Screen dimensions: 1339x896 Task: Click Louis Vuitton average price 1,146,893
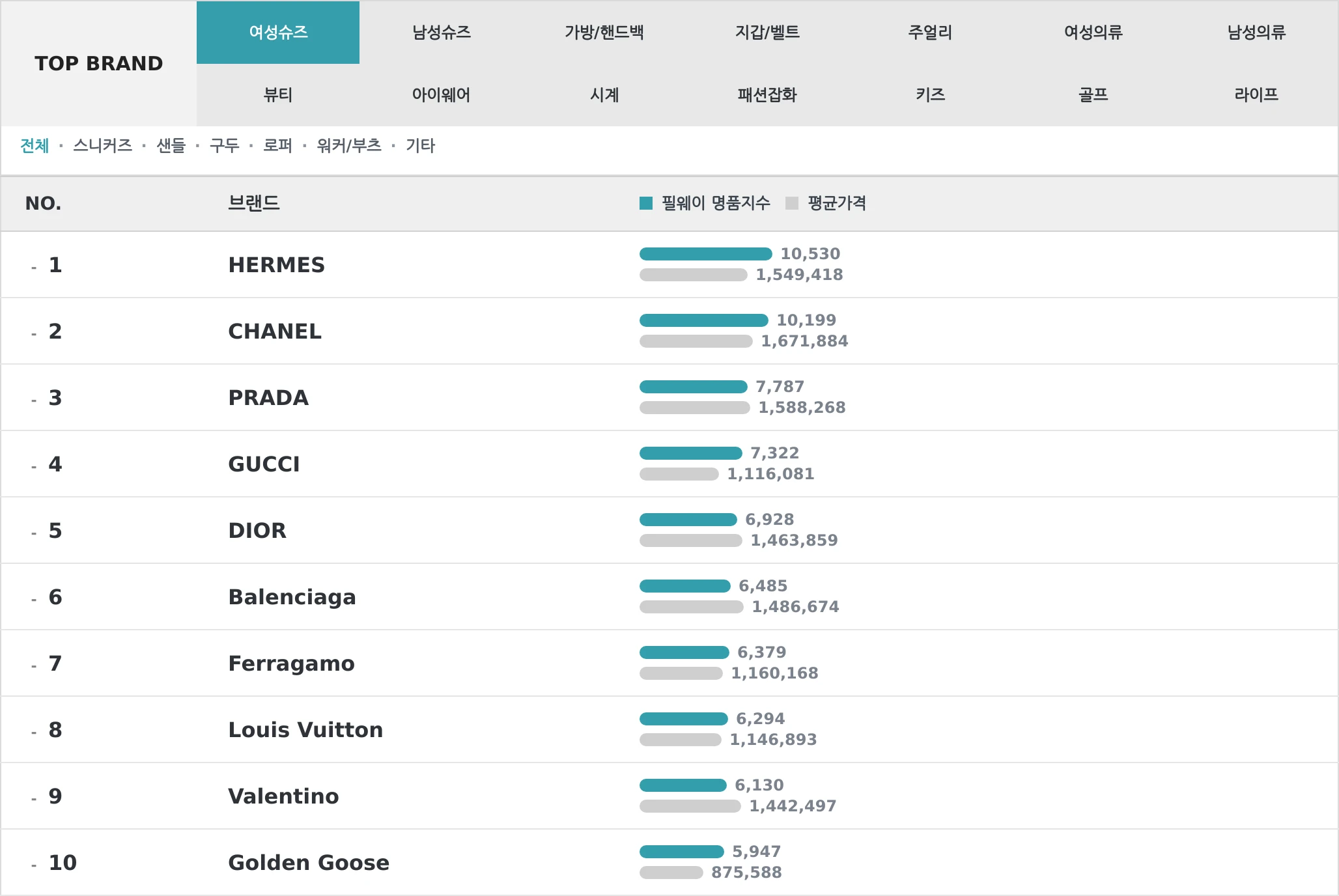pos(773,740)
